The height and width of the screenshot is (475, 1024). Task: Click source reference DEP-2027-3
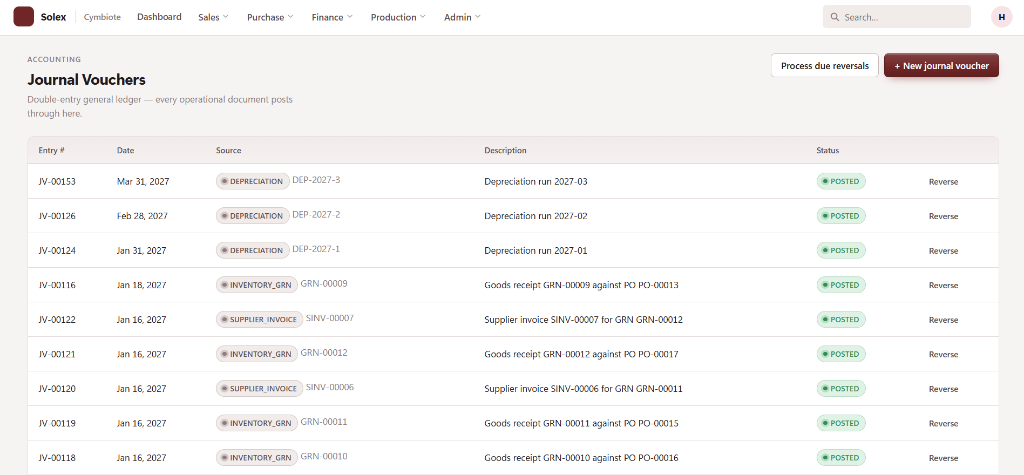coord(316,180)
